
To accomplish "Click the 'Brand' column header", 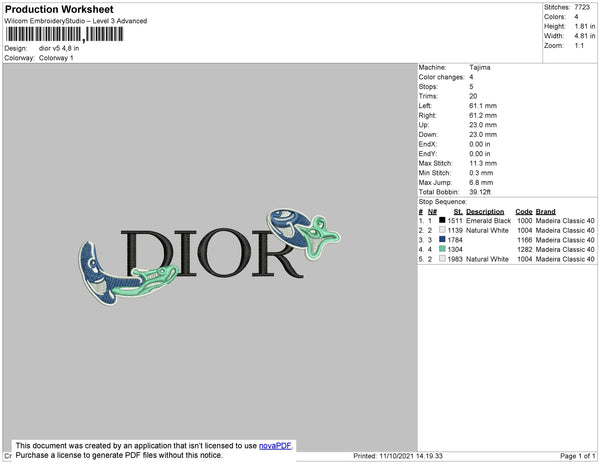I will click(x=545, y=212).
